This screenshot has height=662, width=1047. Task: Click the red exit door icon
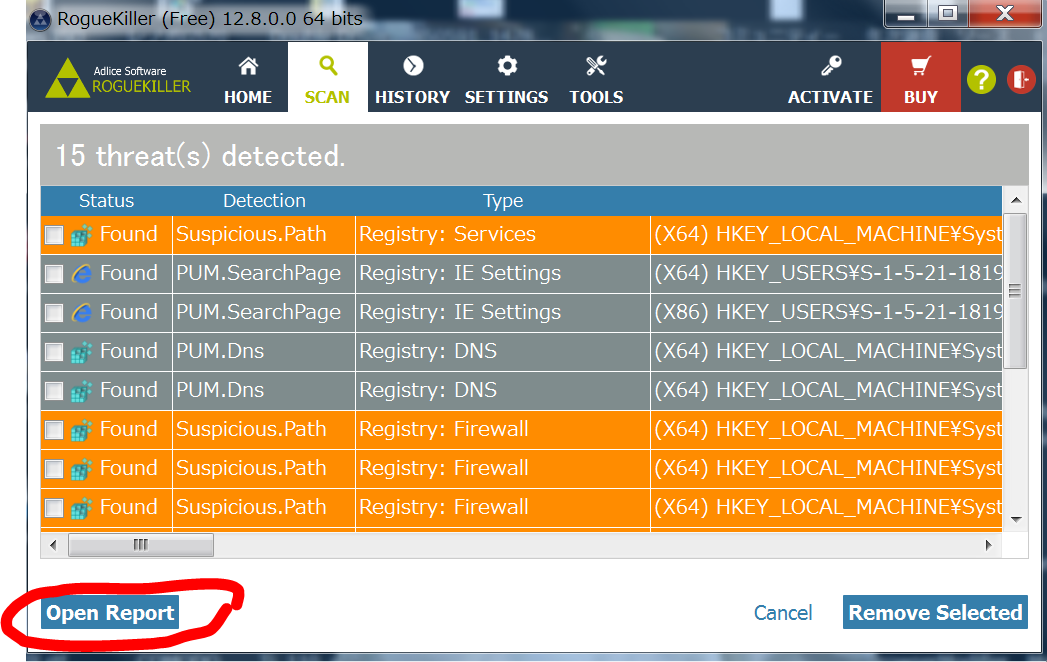point(1021,80)
